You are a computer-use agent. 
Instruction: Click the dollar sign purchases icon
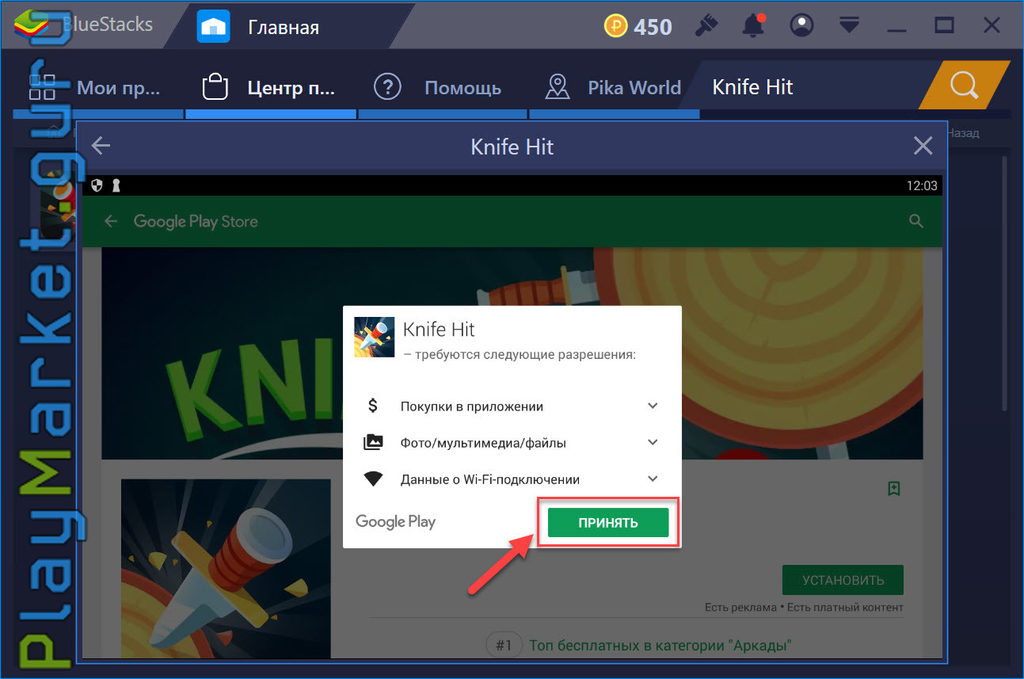click(x=373, y=406)
